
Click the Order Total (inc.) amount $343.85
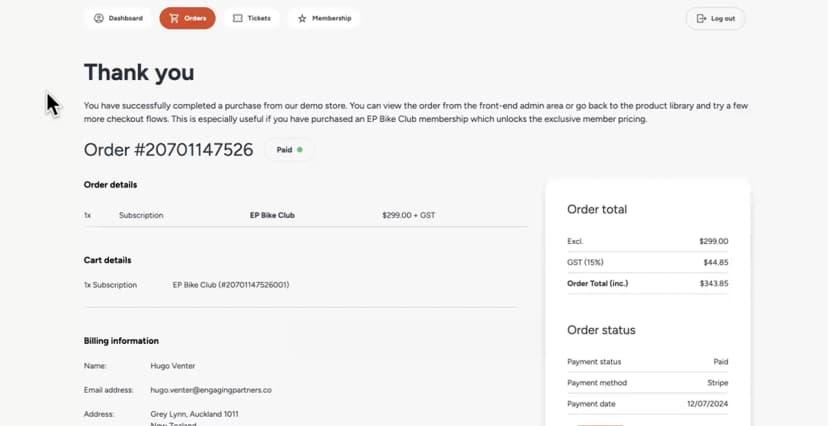714,283
